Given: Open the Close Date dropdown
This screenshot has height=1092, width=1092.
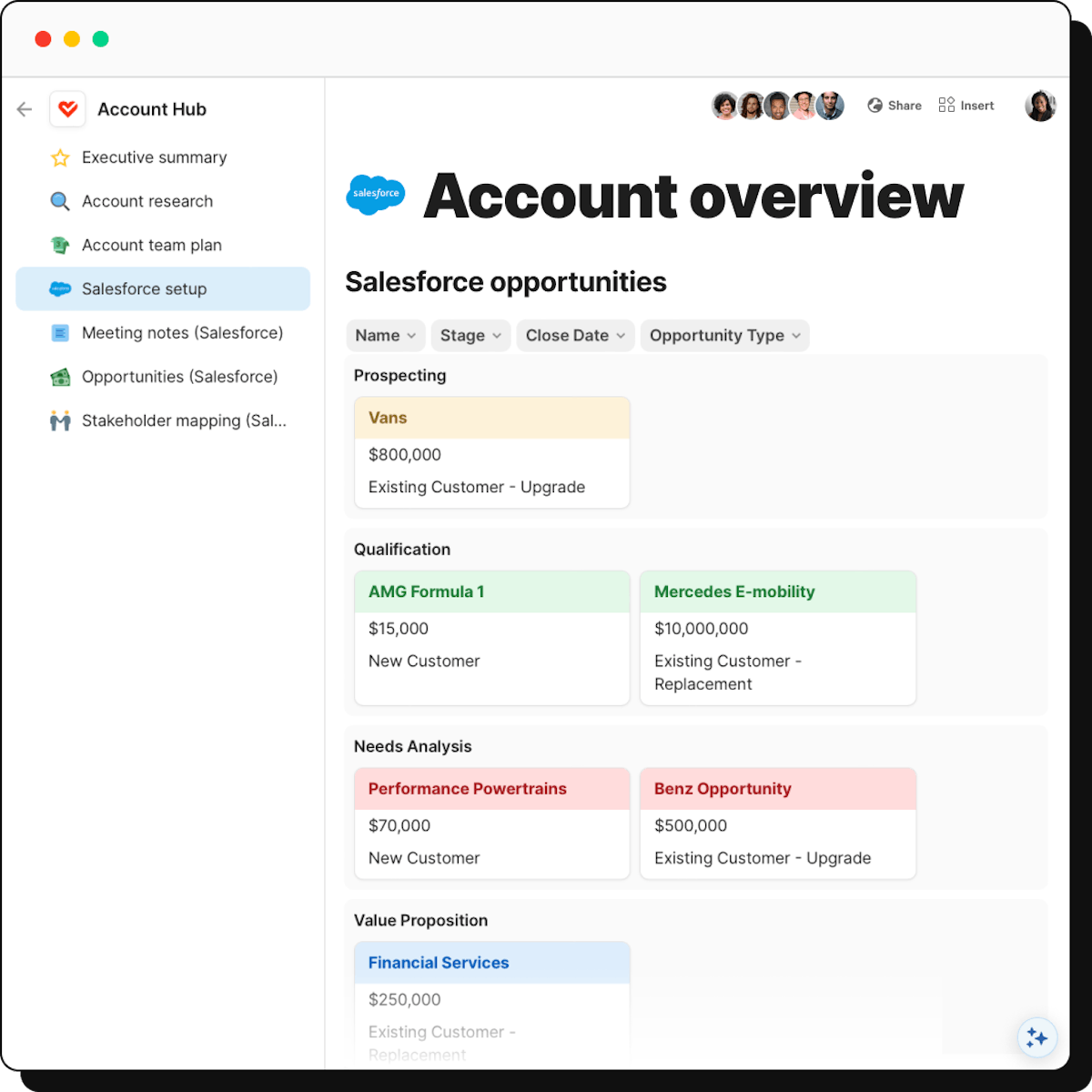Looking at the screenshot, I should (x=575, y=336).
